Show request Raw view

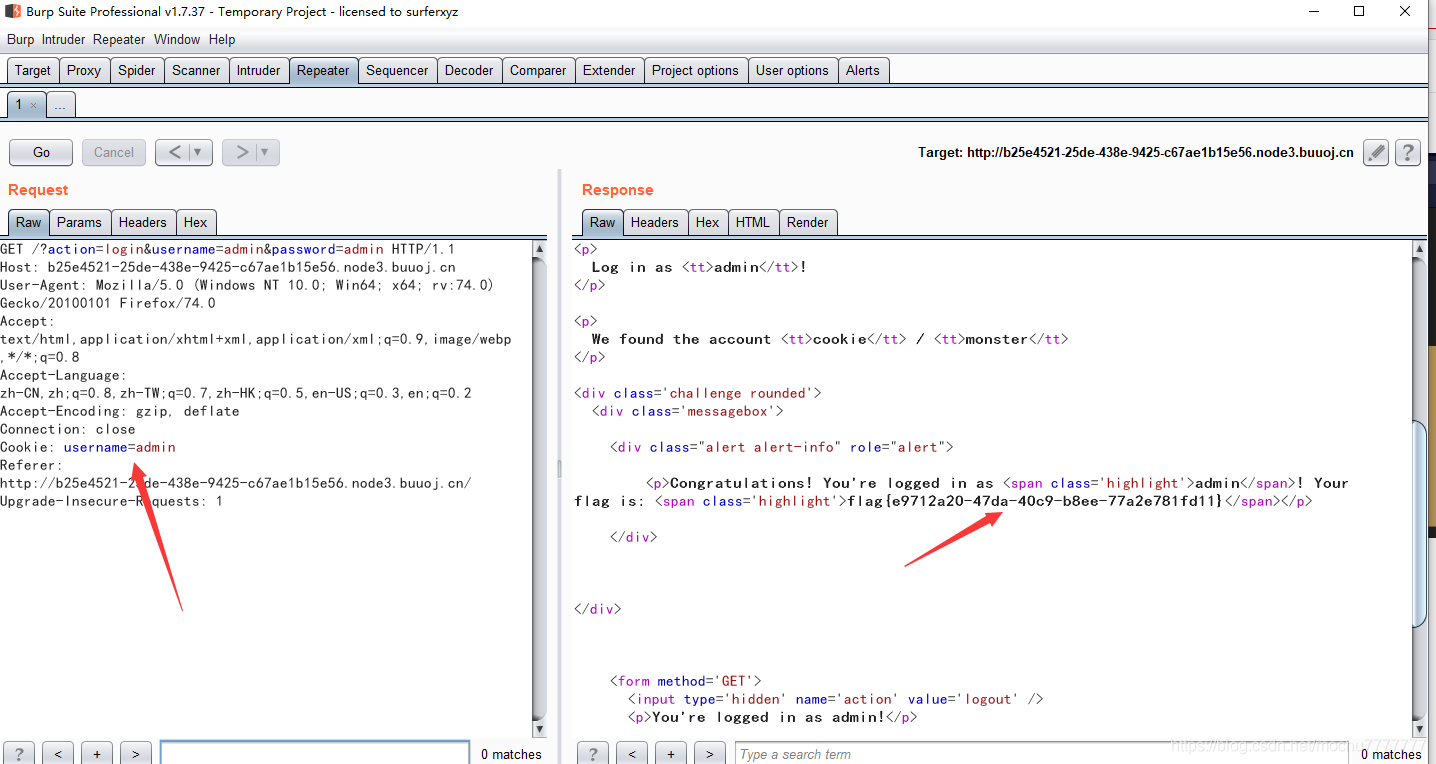29,222
